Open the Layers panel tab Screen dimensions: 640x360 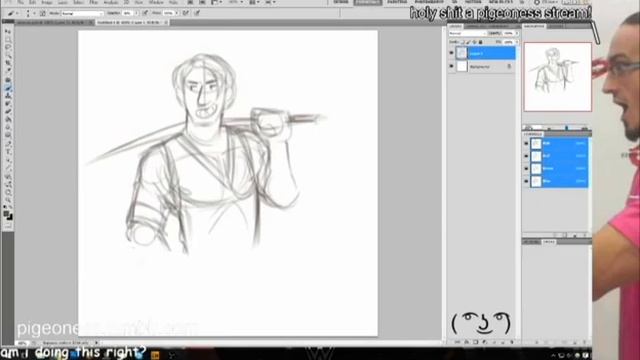click(455, 26)
